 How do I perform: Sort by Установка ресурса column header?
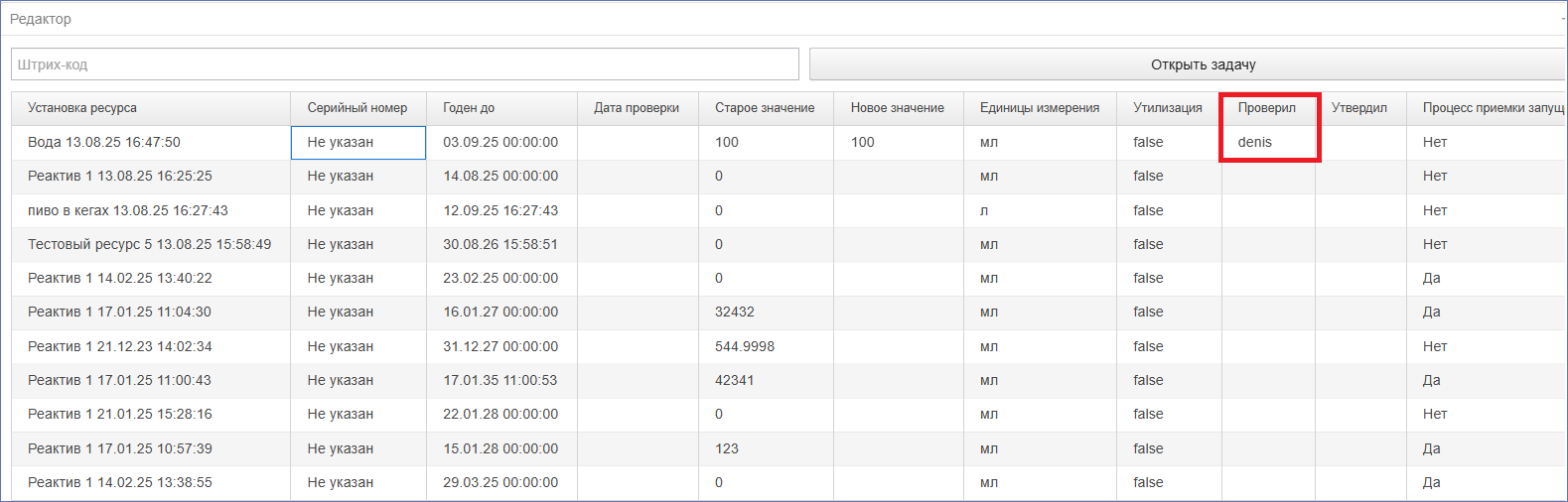(151, 108)
